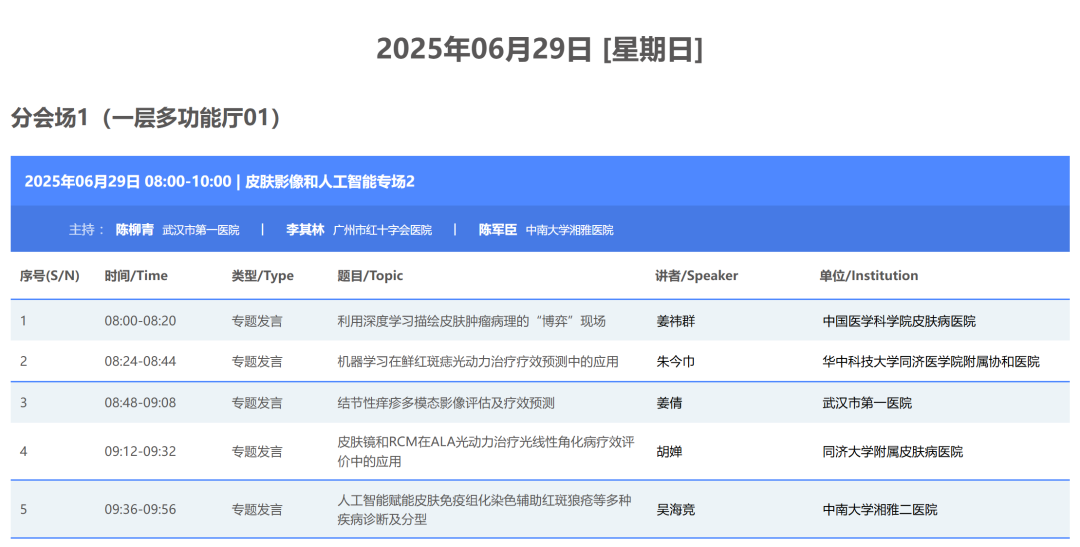Click column header 题目/Topic
Screen dimensions: 1080x547
tap(370, 276)
